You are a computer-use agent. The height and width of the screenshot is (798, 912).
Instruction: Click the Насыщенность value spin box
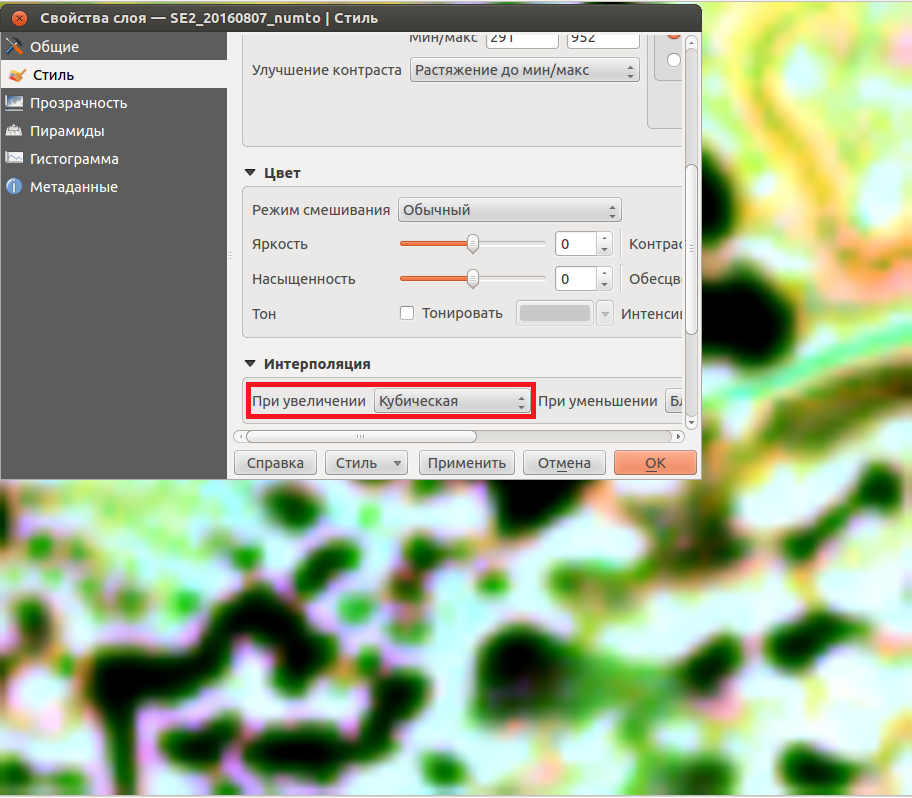[575, 279]
